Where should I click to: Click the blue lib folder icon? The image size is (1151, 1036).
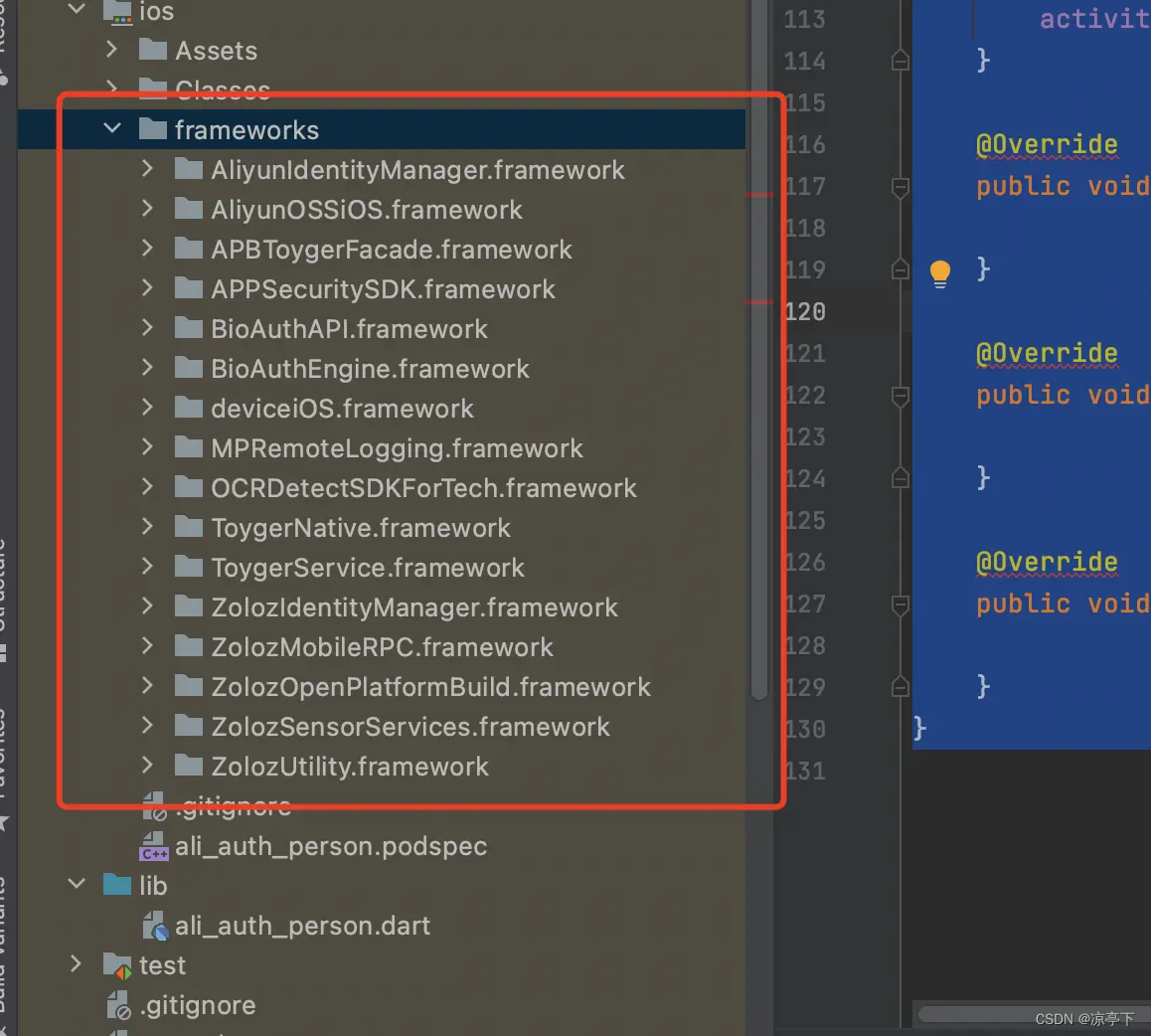coord(117,884)
